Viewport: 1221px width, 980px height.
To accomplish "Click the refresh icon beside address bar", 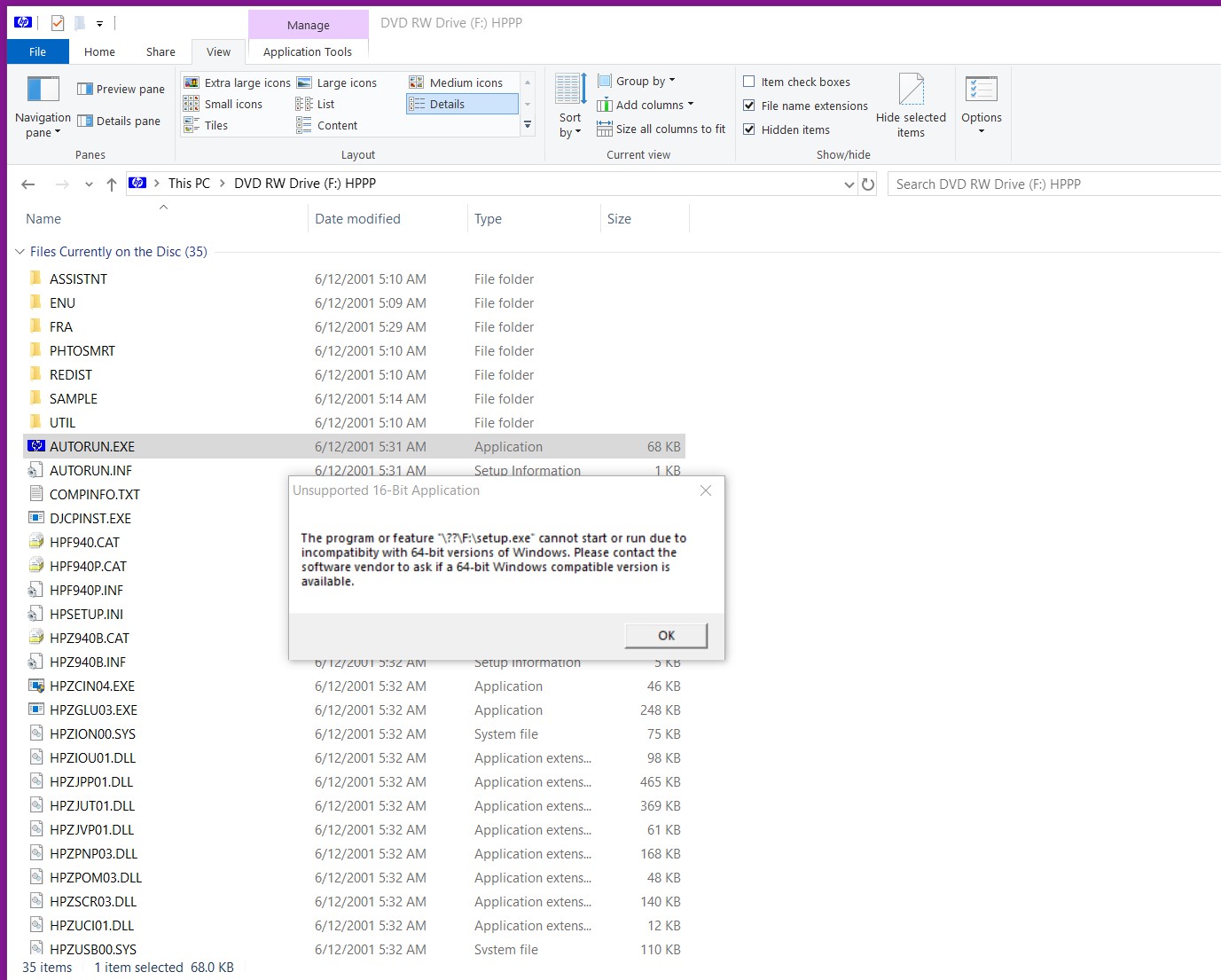I will click(868, 184).
